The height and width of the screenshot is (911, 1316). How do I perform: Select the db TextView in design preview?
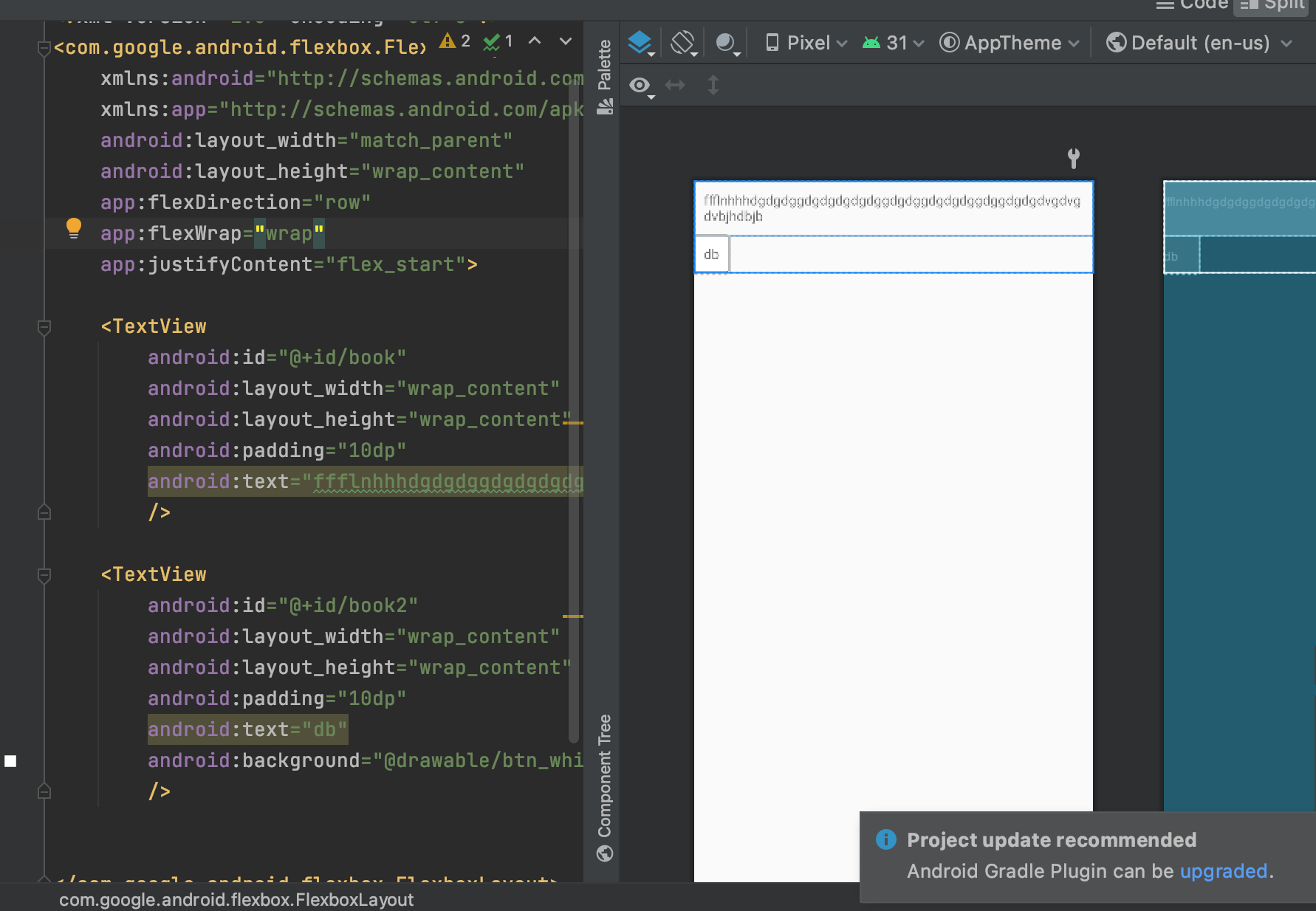tap(712, 254)
